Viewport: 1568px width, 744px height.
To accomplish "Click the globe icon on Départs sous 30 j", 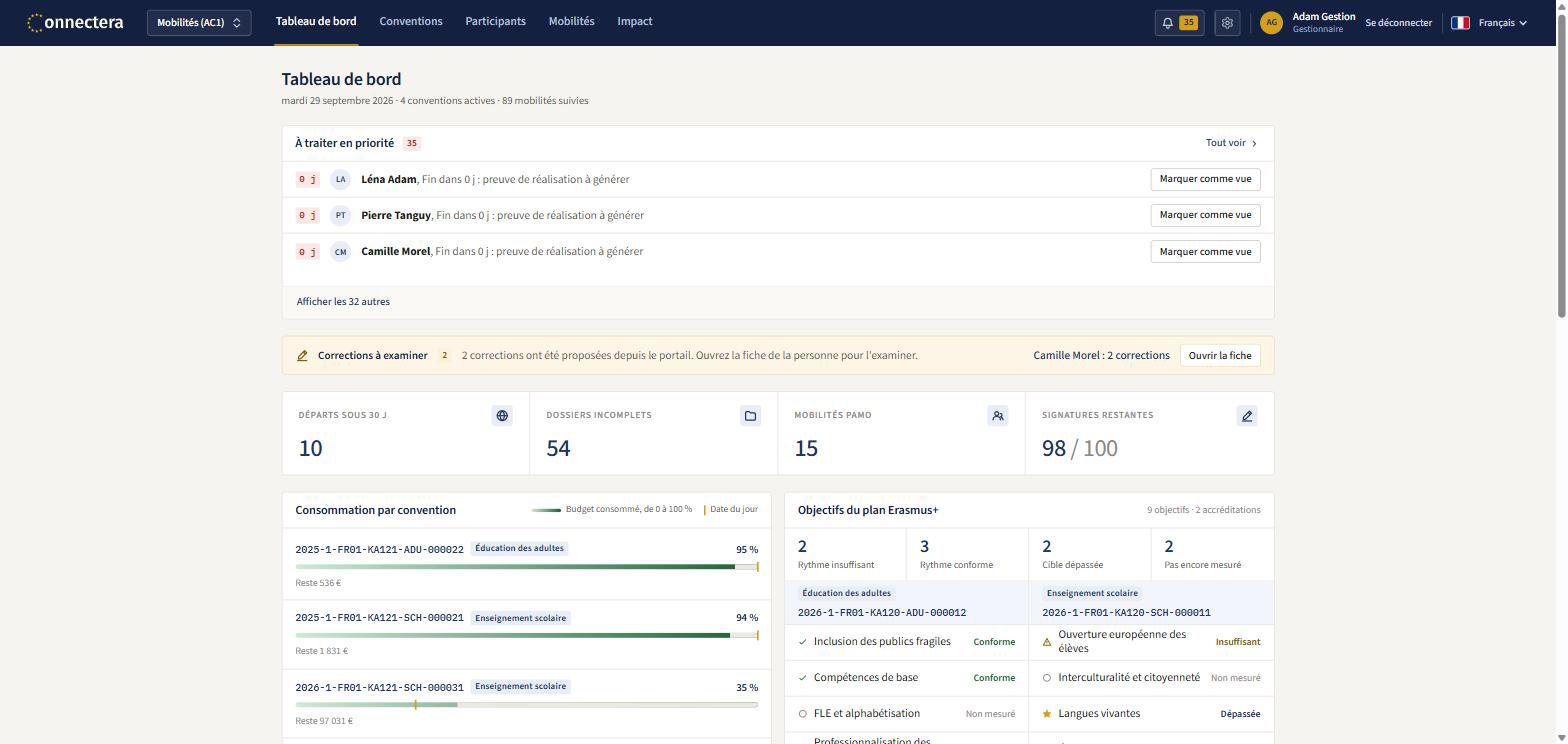I will (502, 415).
